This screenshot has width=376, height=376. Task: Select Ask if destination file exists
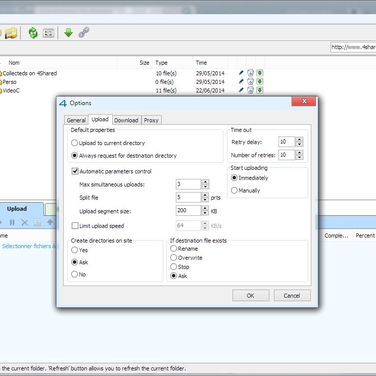(x=178, y=276)
